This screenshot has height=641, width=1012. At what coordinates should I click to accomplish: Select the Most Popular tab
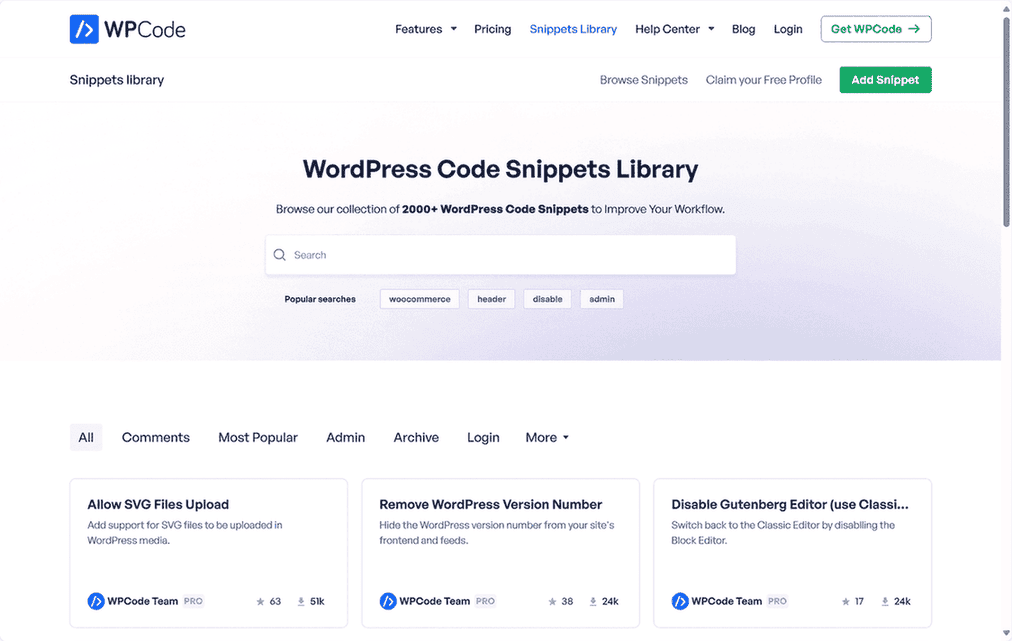pos(257,437)
